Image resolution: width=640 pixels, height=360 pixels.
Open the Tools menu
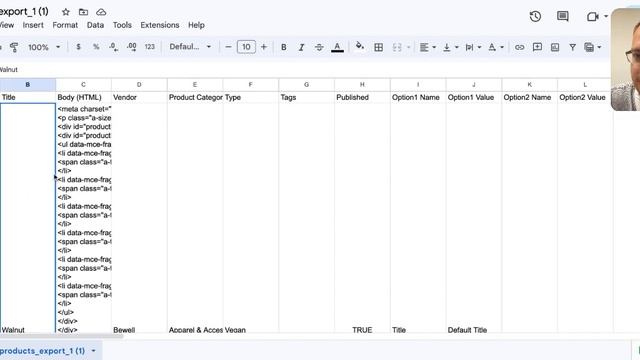pyautogui.click(x=122, y=25)
